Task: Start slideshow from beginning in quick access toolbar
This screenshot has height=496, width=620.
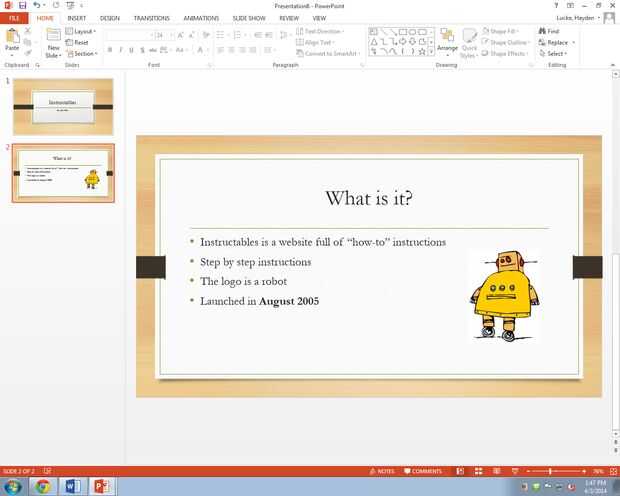Action: tap(70, 6)
